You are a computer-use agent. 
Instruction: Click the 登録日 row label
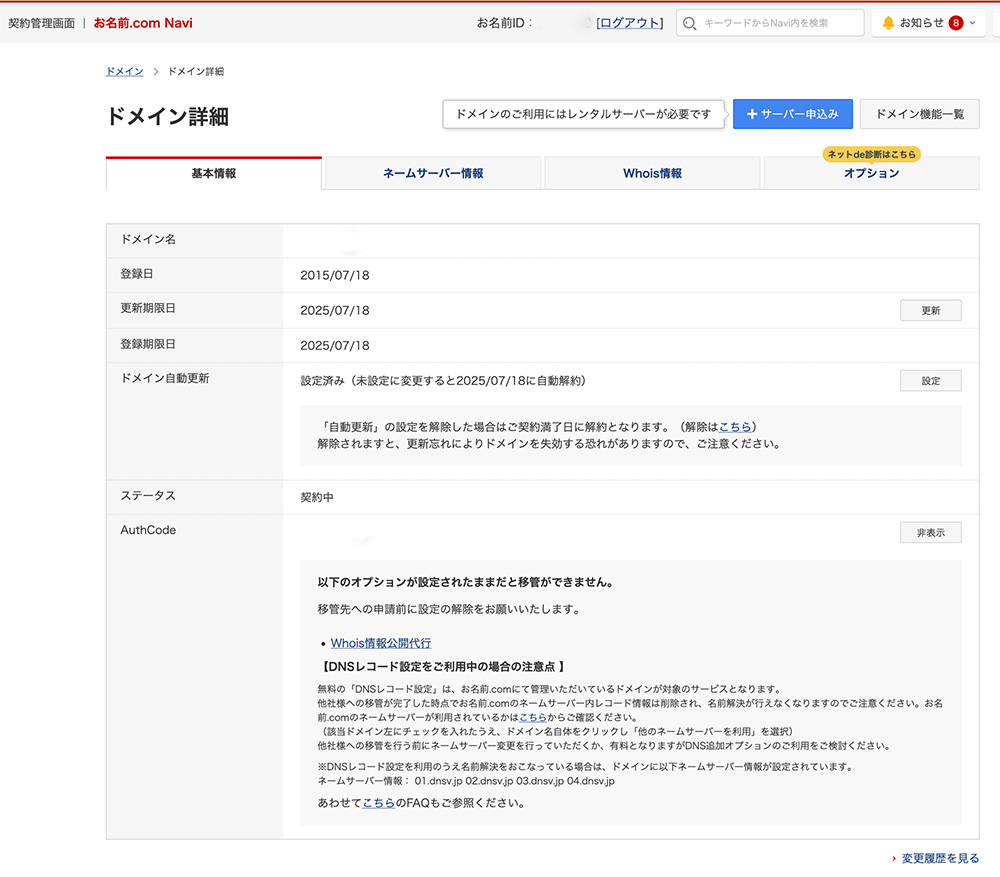[x=136, y=274]
